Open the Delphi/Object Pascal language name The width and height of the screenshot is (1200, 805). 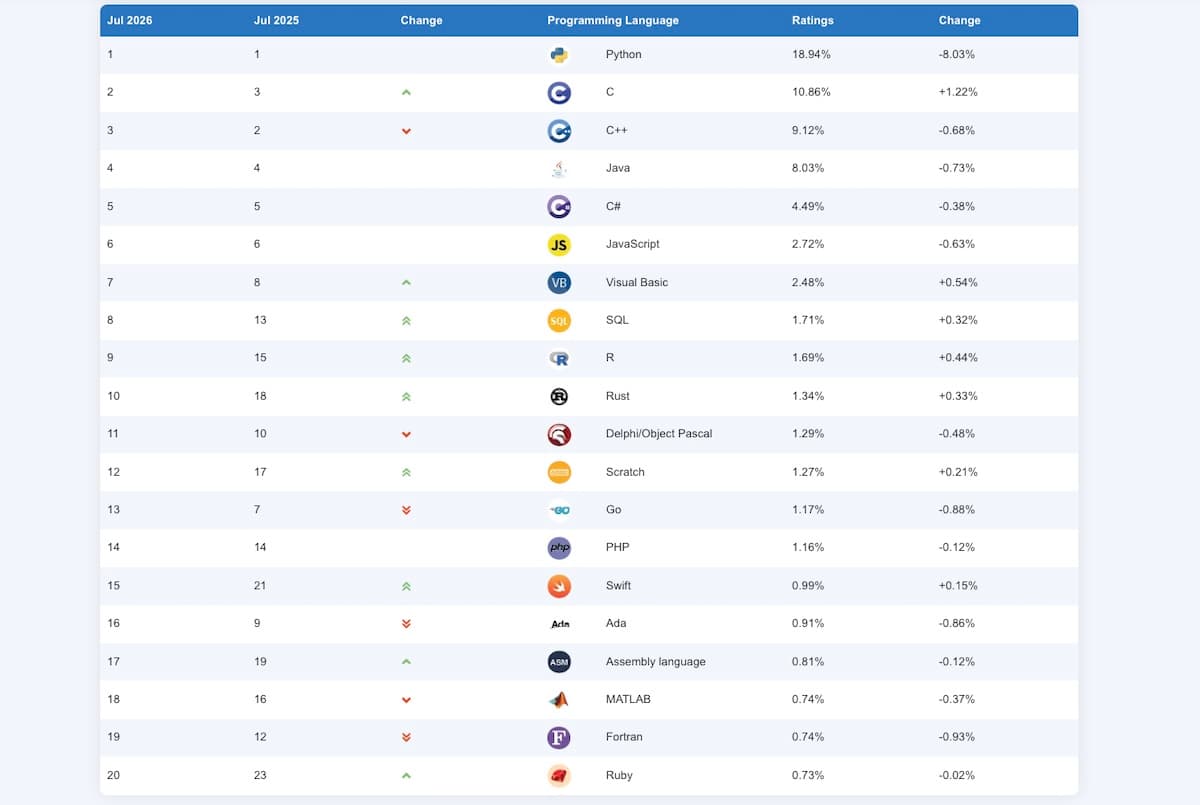point(659,434)
